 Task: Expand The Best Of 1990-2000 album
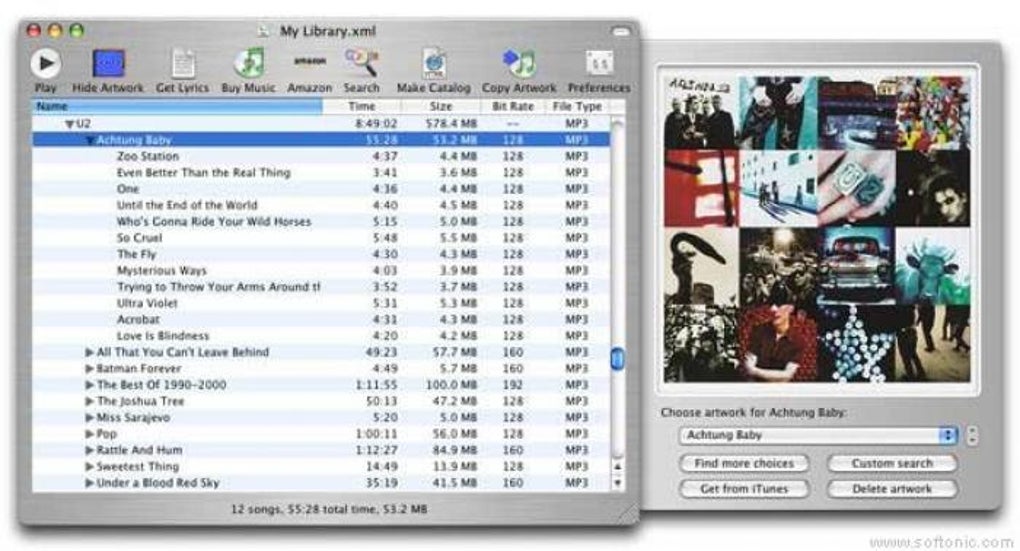point(90,385)
